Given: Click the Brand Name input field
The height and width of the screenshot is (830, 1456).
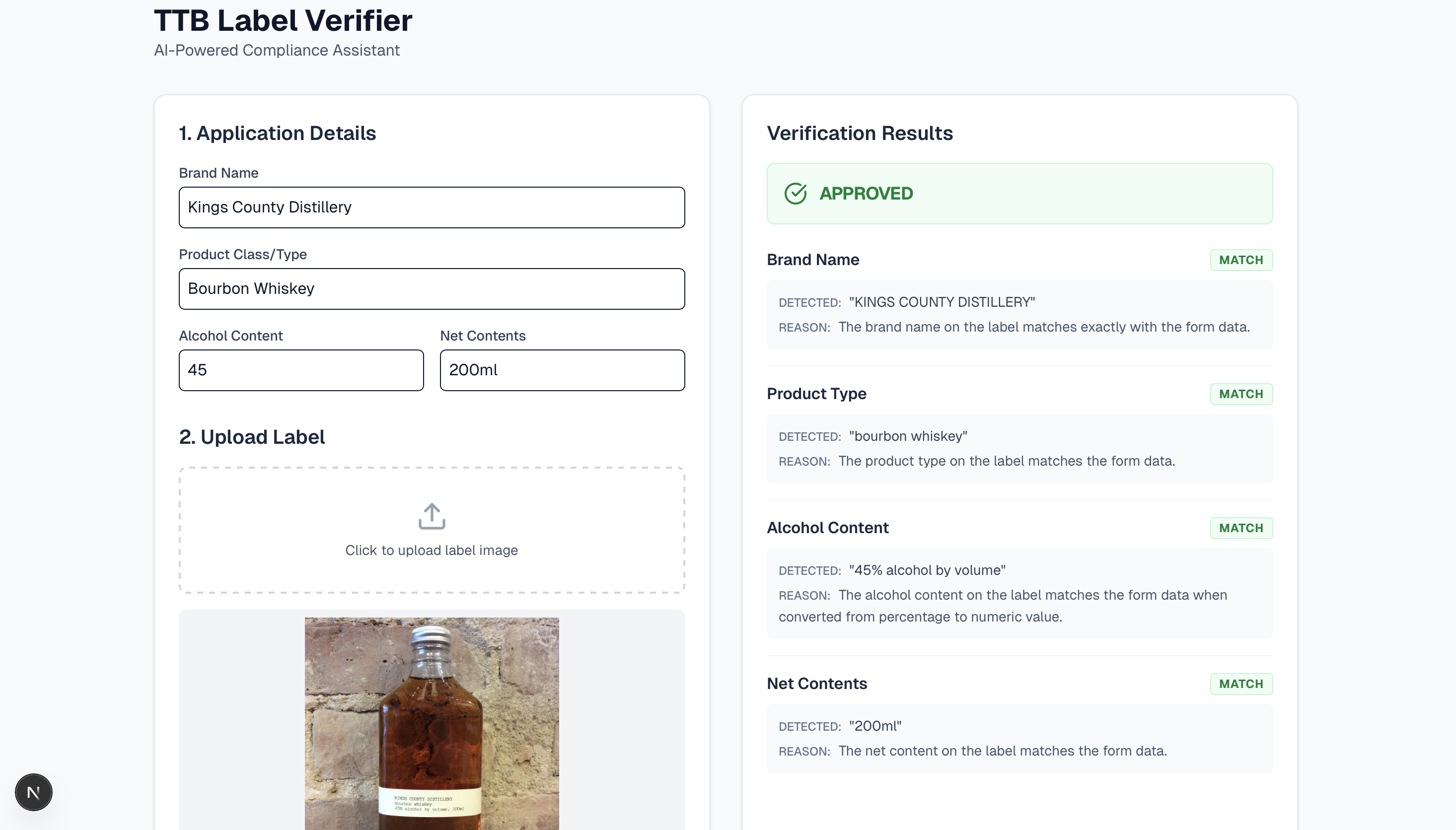Looking at the screenshot, I should [x=432, y=207].
